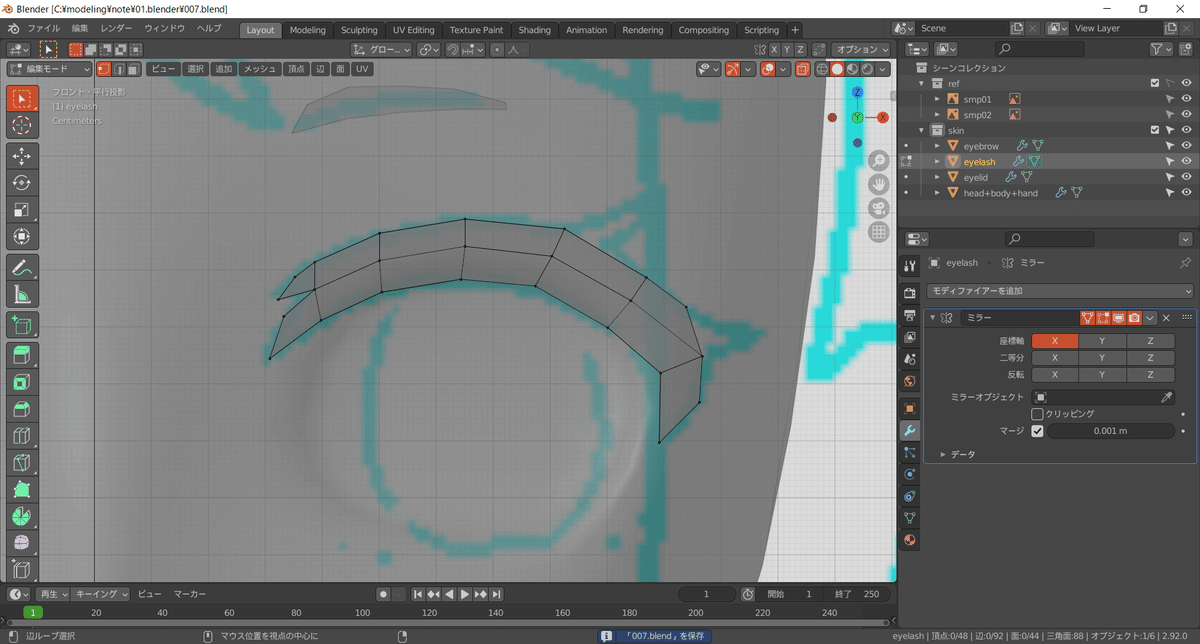Image resolution: width=1200 pixels, height=644 pixels.
Task: Select the Move tool
Action: pyautogui.click(x=23, y=157)
